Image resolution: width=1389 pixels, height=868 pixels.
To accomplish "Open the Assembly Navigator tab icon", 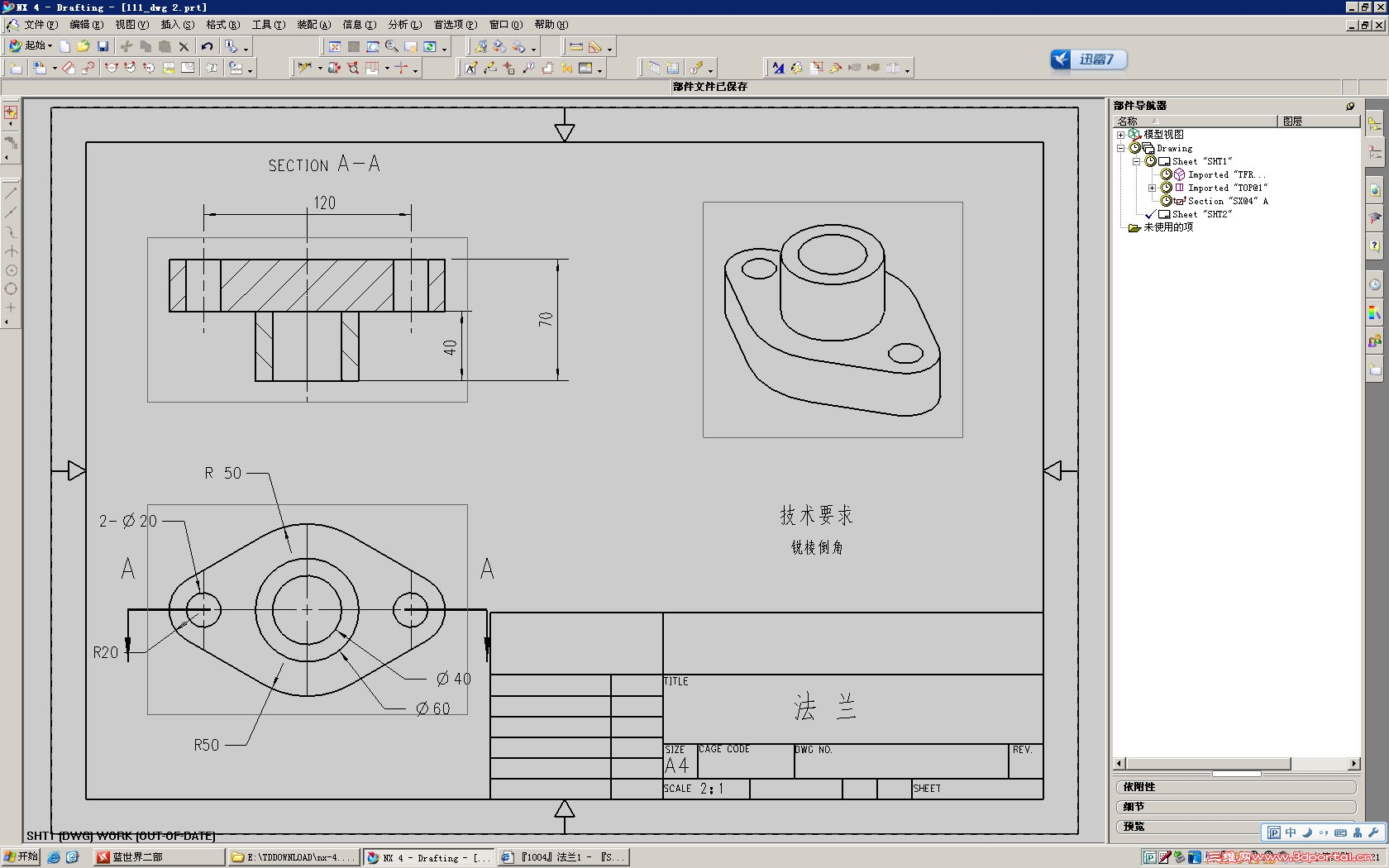I will (1374, 124).
